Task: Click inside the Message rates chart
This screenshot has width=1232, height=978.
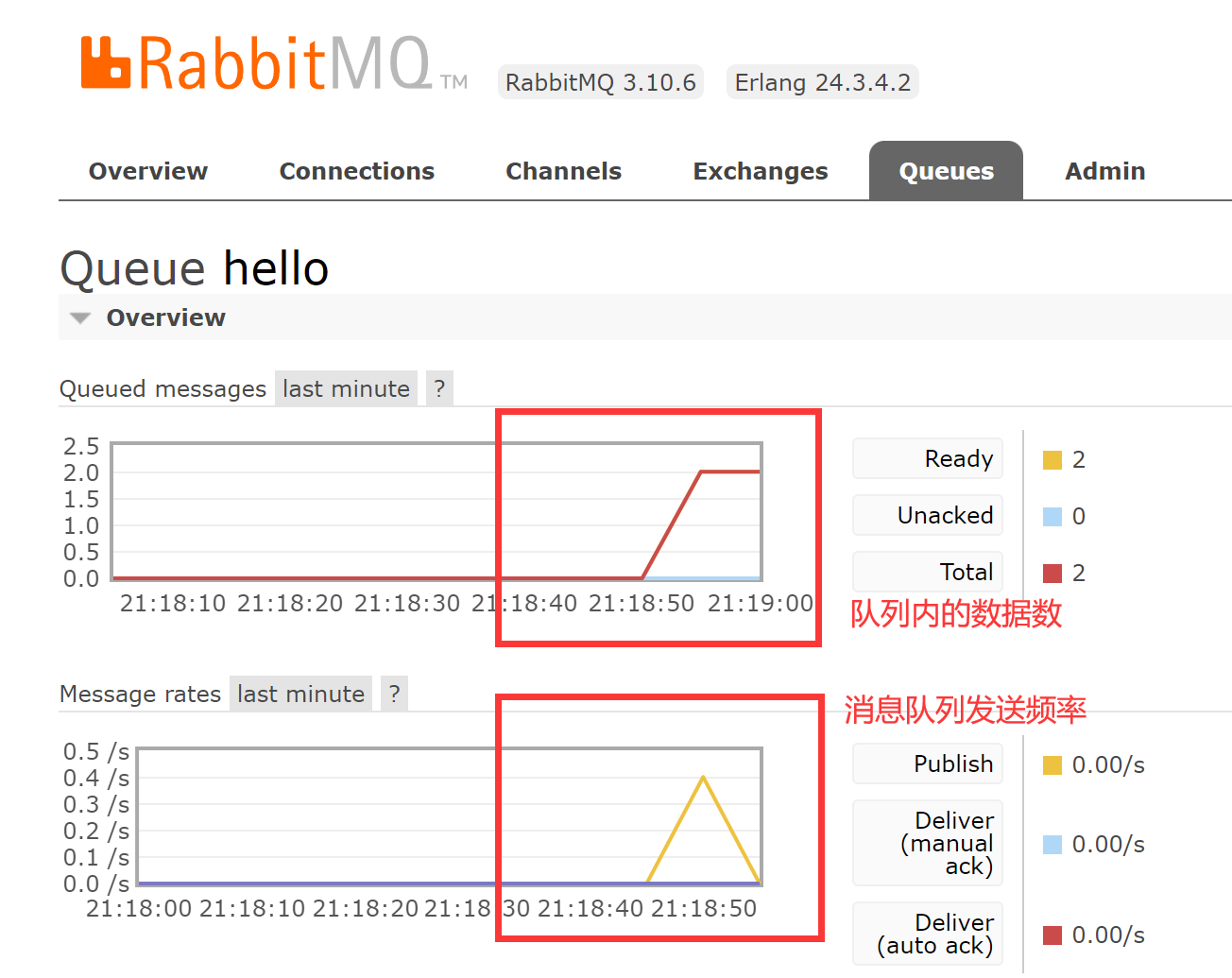Action: pyautogui.click(x=450, y=816)
